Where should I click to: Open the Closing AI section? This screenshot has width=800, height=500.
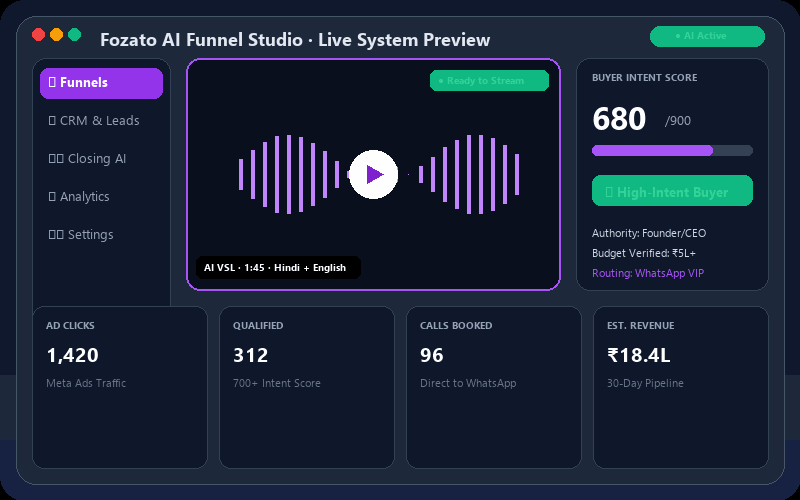pos(87,159)
